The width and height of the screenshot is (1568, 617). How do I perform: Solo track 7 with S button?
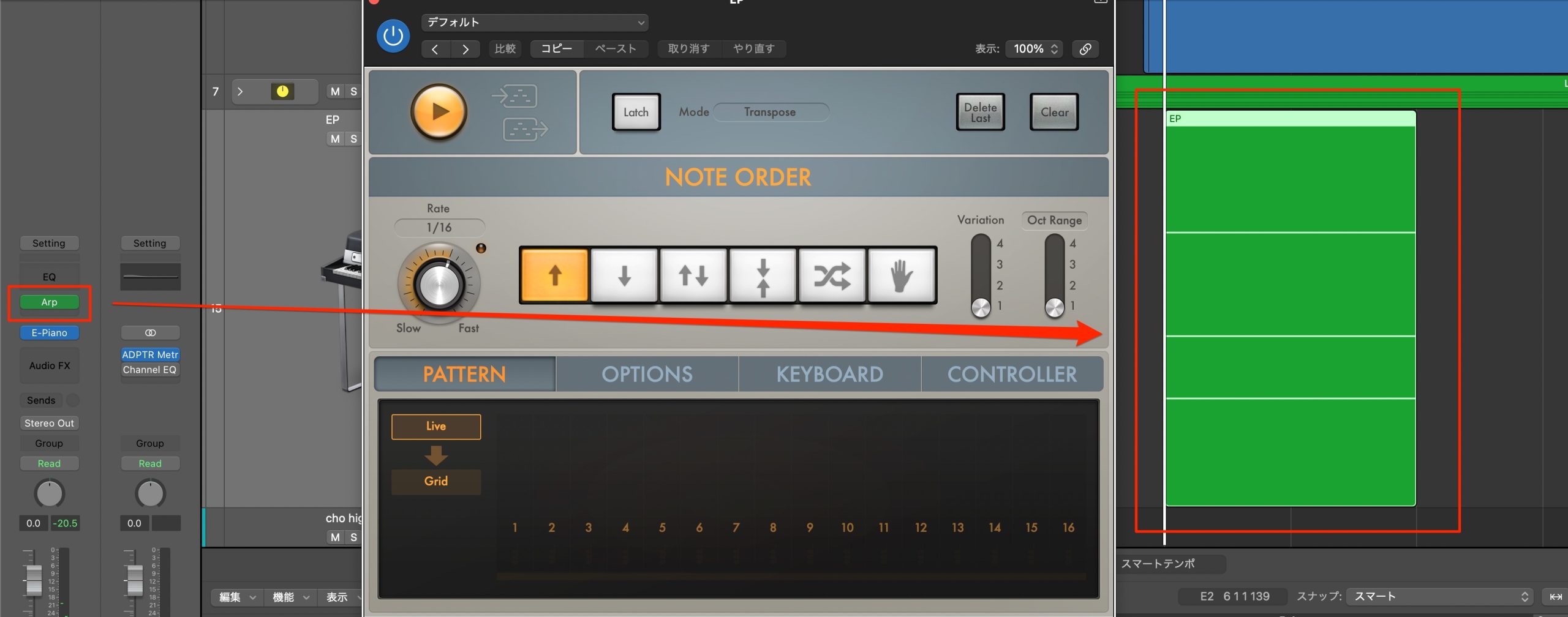[x=353, y=92]
